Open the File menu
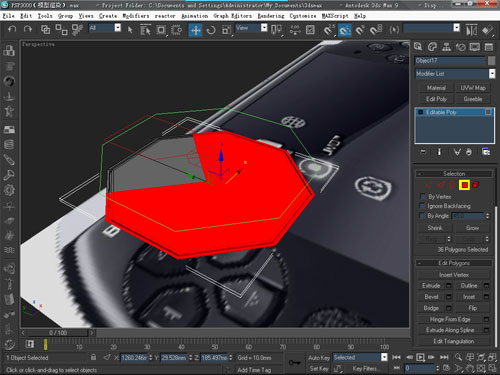This screenshot has height=375, width=500. pos(8,16)
